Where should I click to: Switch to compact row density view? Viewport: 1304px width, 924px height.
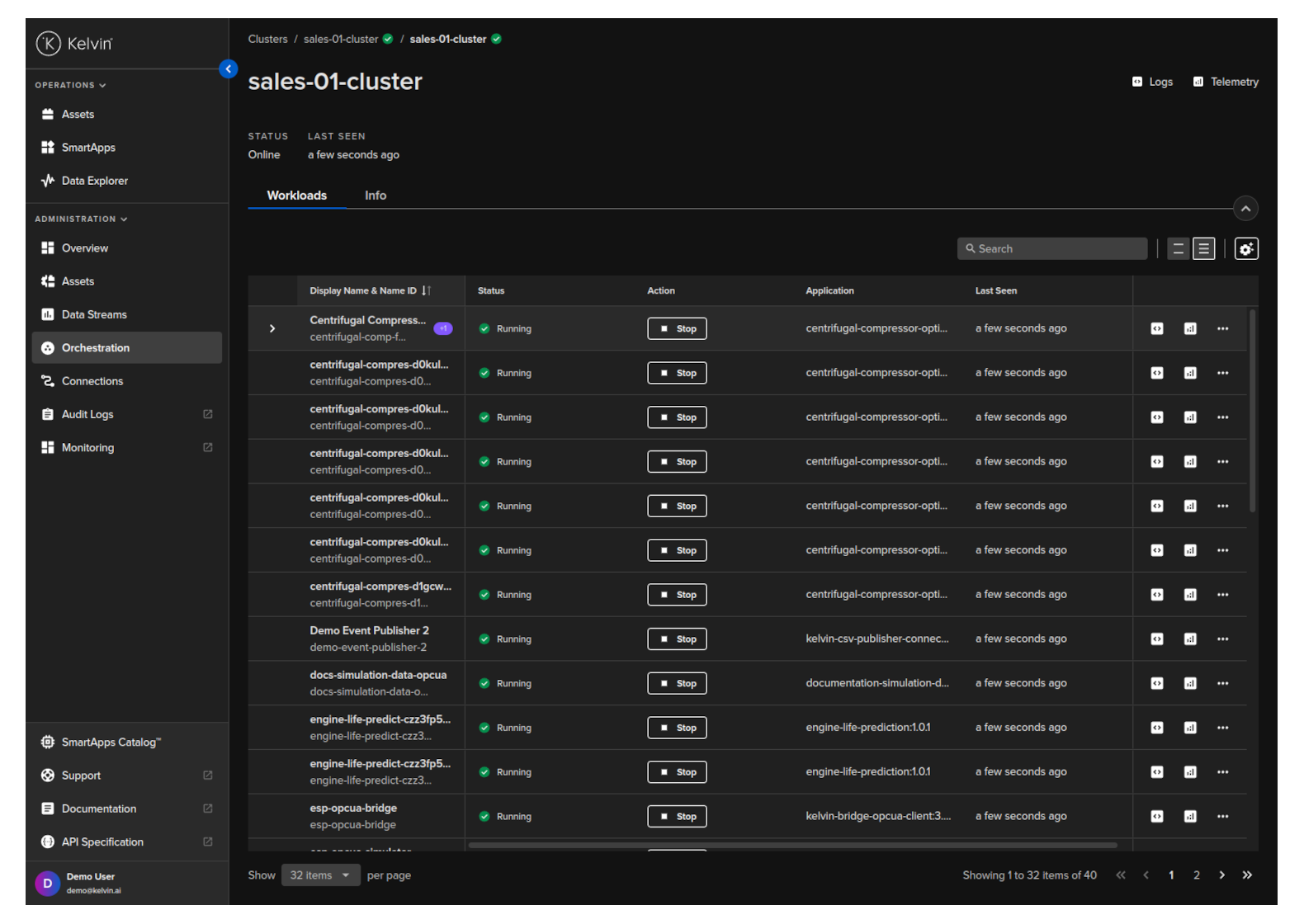coord(1178,248)
